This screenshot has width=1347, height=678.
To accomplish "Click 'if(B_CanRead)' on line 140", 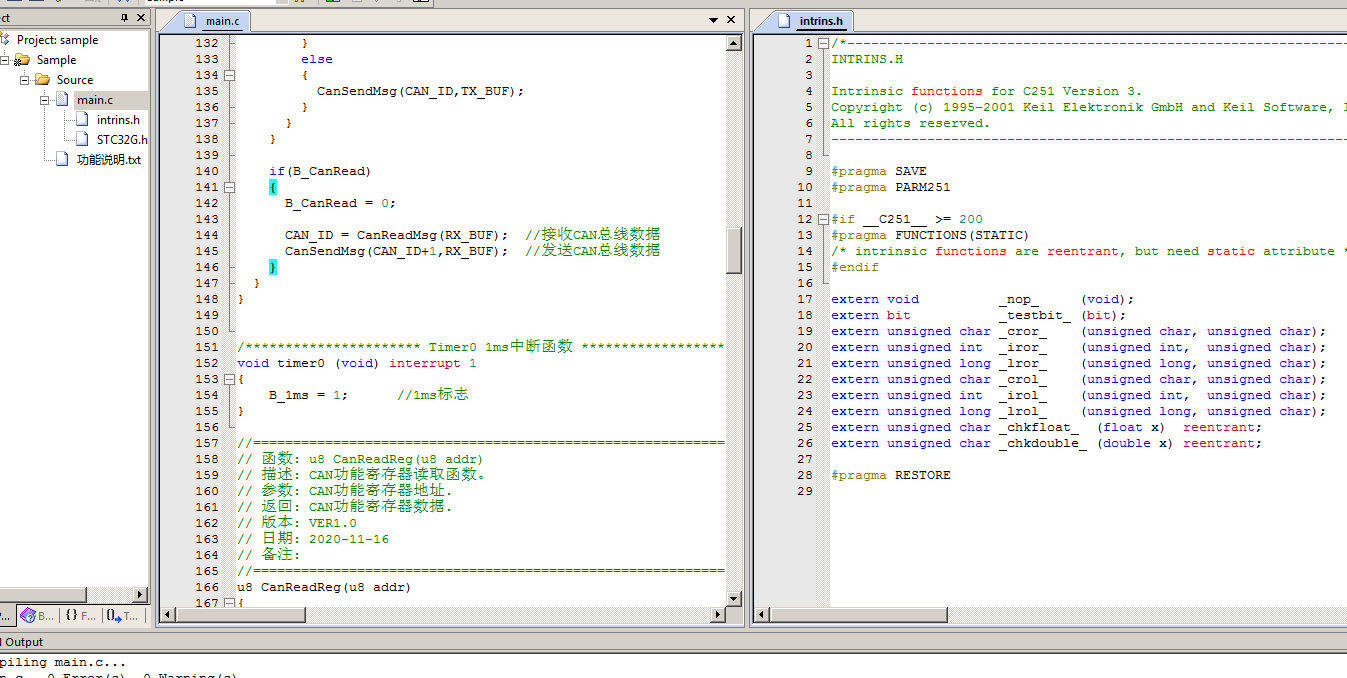I will tap(321, 171).
